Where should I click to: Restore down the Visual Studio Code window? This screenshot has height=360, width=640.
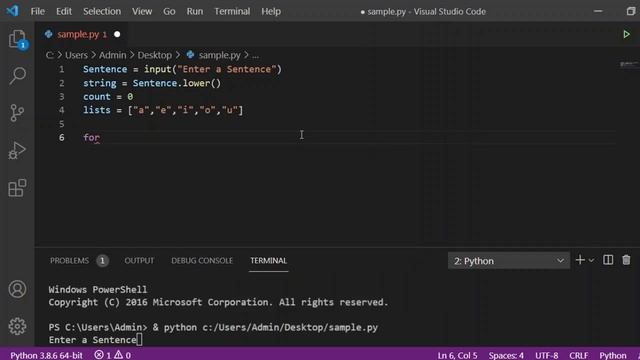pyautogui.click(x=631, y=11)
